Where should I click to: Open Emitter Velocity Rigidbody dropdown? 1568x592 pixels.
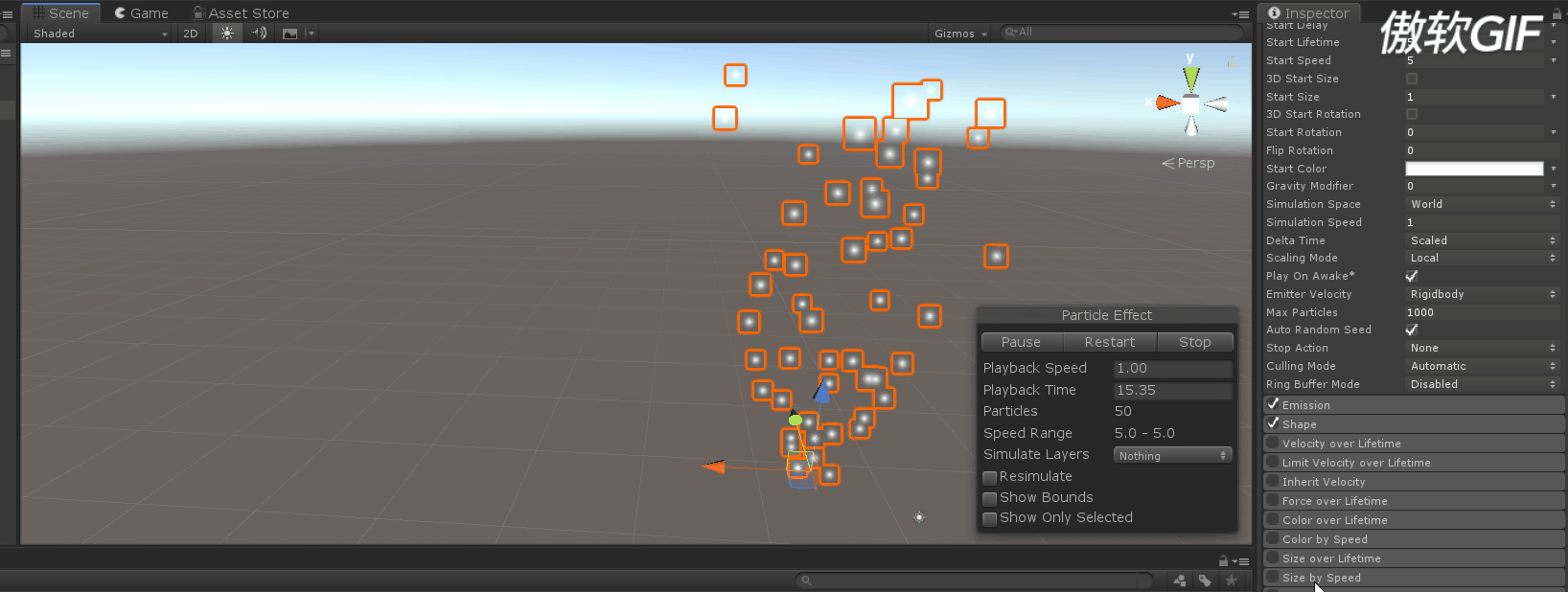coord(1482,294)
